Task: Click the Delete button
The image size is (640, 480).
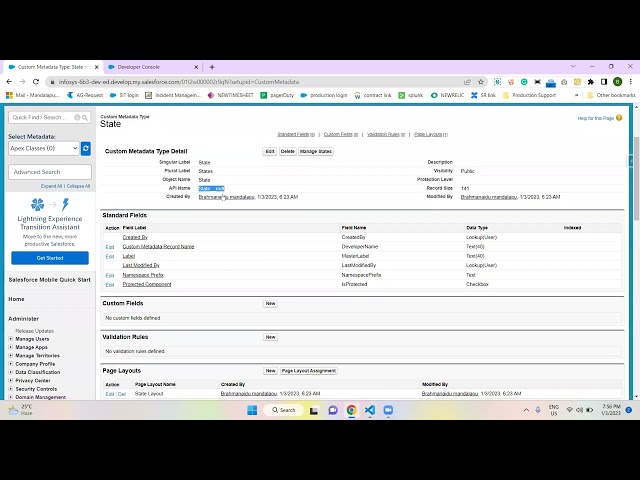Action: click(287, 151)
